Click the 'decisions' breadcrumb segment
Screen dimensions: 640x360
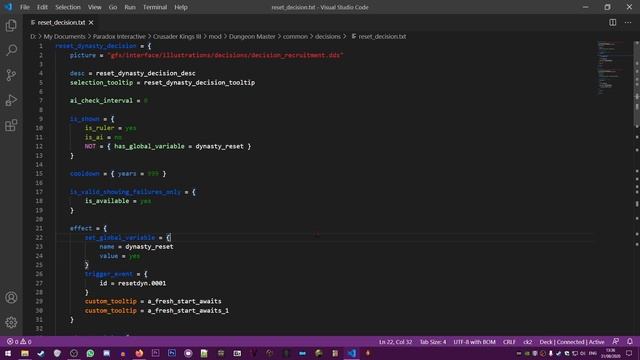click(328, 36)
